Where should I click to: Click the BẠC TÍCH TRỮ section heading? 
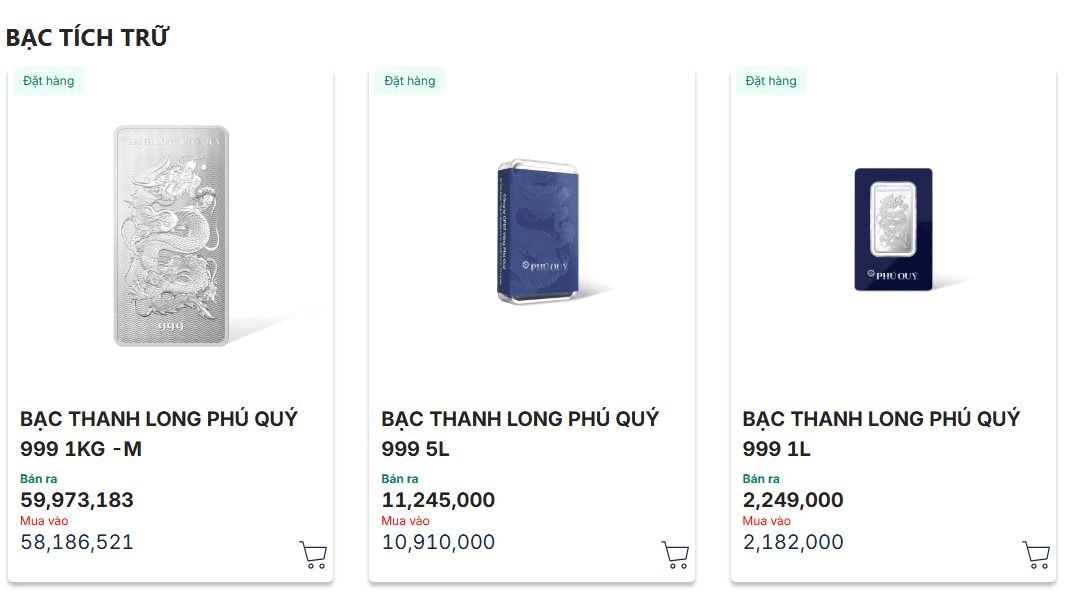87,38
